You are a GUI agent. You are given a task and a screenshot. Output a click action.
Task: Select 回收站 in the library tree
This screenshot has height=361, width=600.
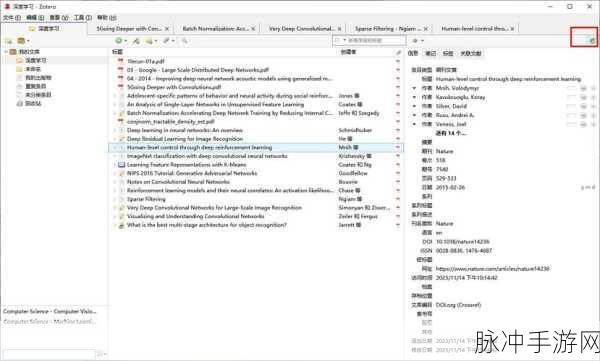[x=33, y=103]
